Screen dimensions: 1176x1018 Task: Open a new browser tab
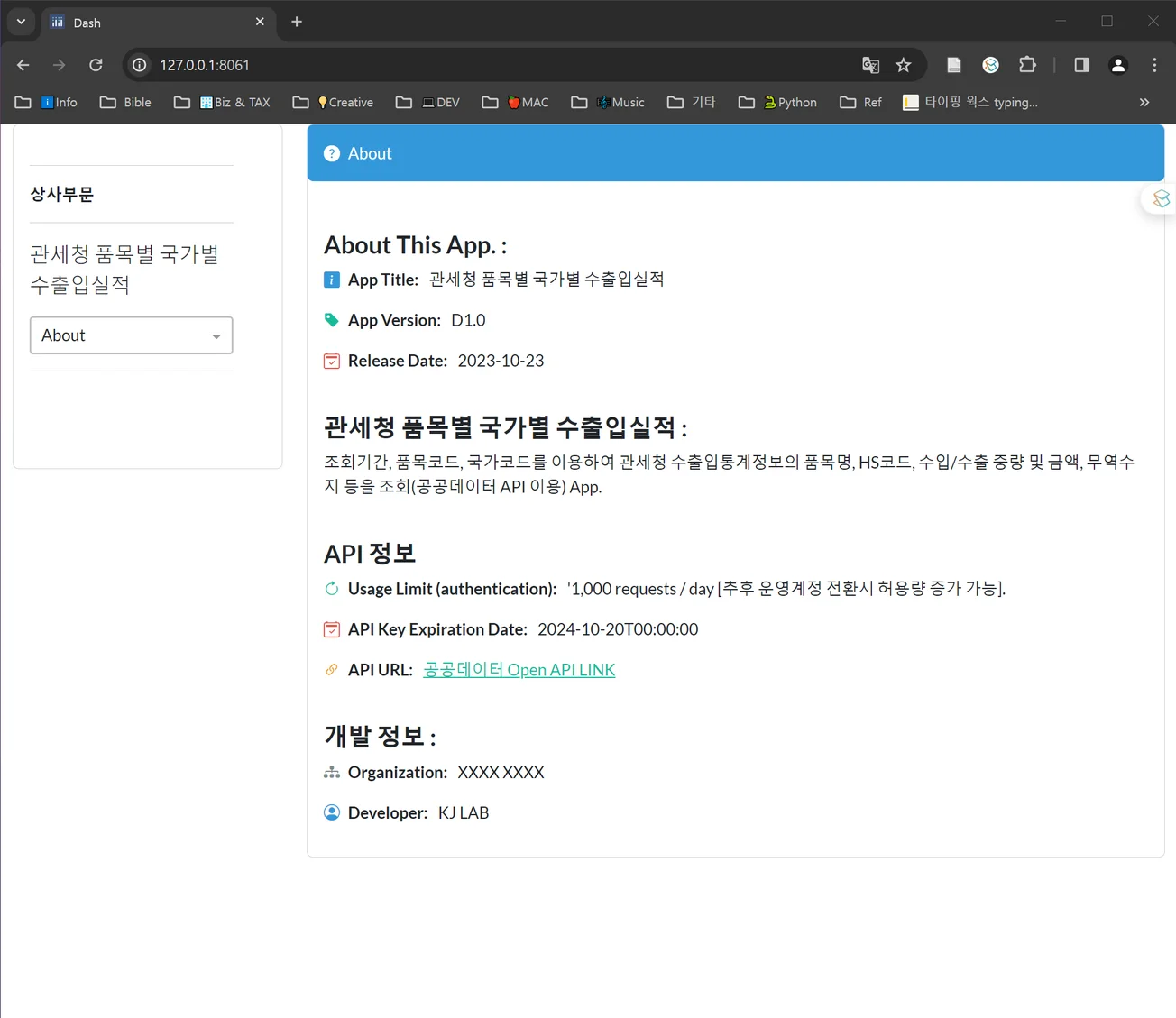(x=297, y=22)
